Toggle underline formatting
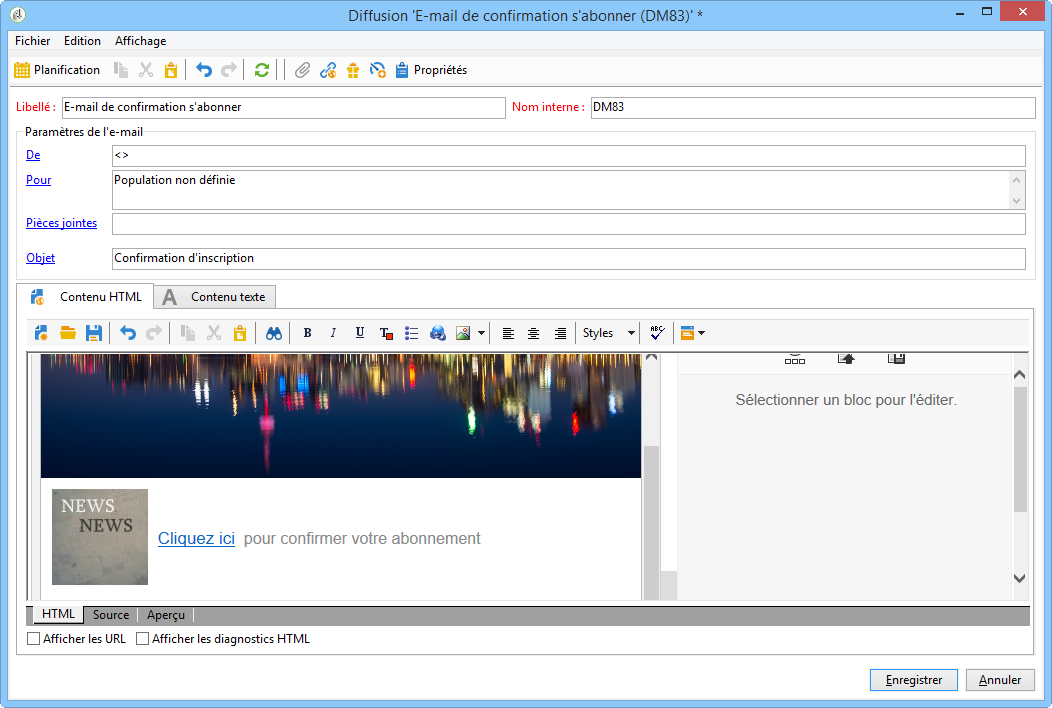The height and width of the screenshot is (708, 1052). coord(360,333)
